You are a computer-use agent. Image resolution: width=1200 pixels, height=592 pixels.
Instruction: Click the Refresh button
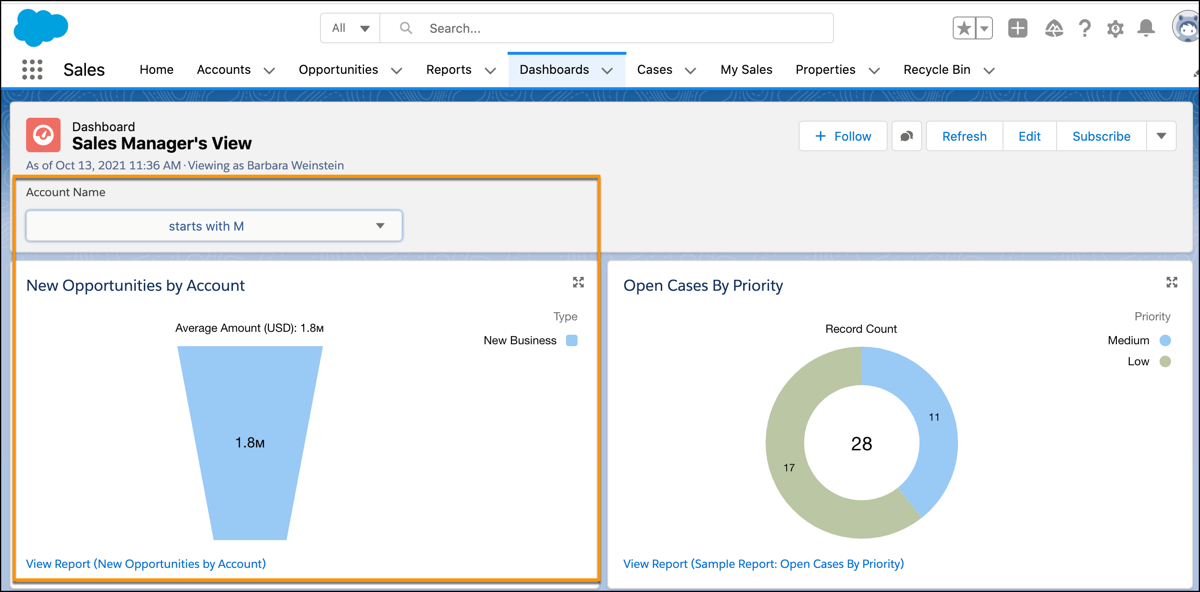pyautogui.click(x=964, y=136)
